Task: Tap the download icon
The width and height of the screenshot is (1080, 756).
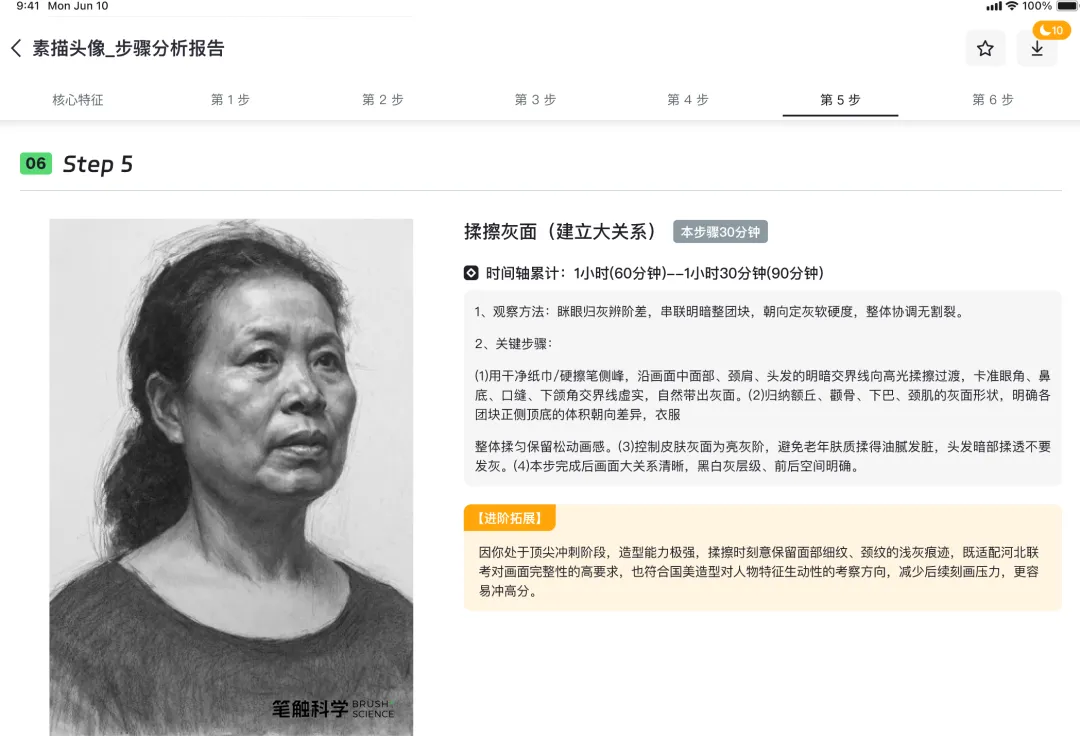Action: coord(1037,49)
